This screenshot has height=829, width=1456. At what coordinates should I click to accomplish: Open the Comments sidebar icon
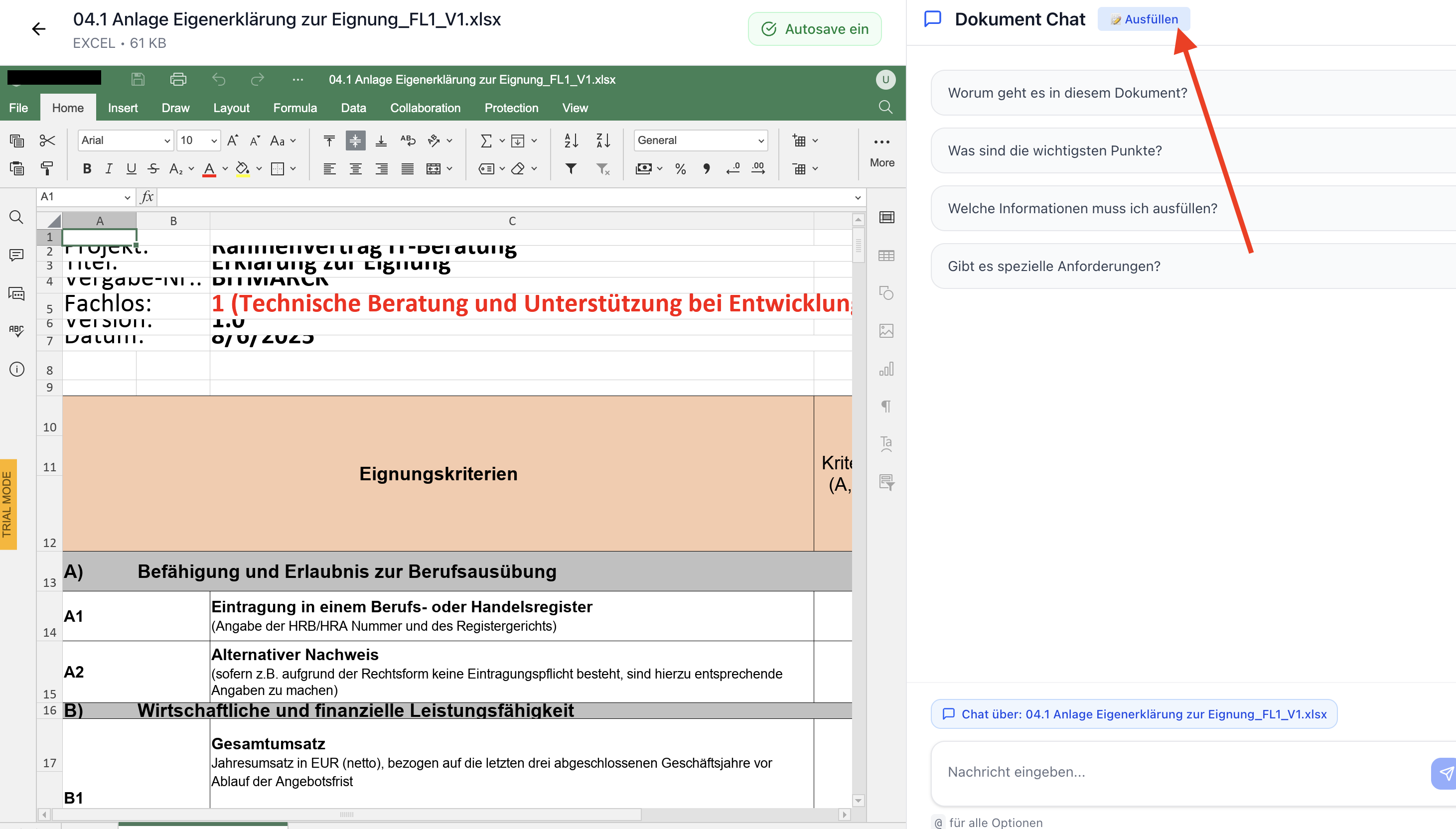[16, 255]
